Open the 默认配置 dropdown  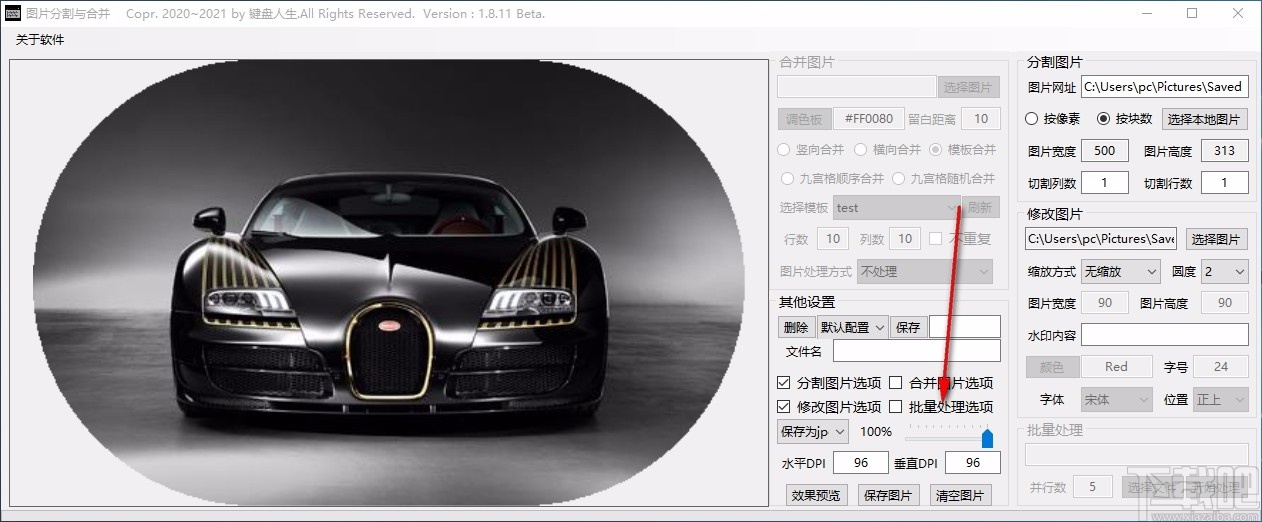tap(852, 327)
